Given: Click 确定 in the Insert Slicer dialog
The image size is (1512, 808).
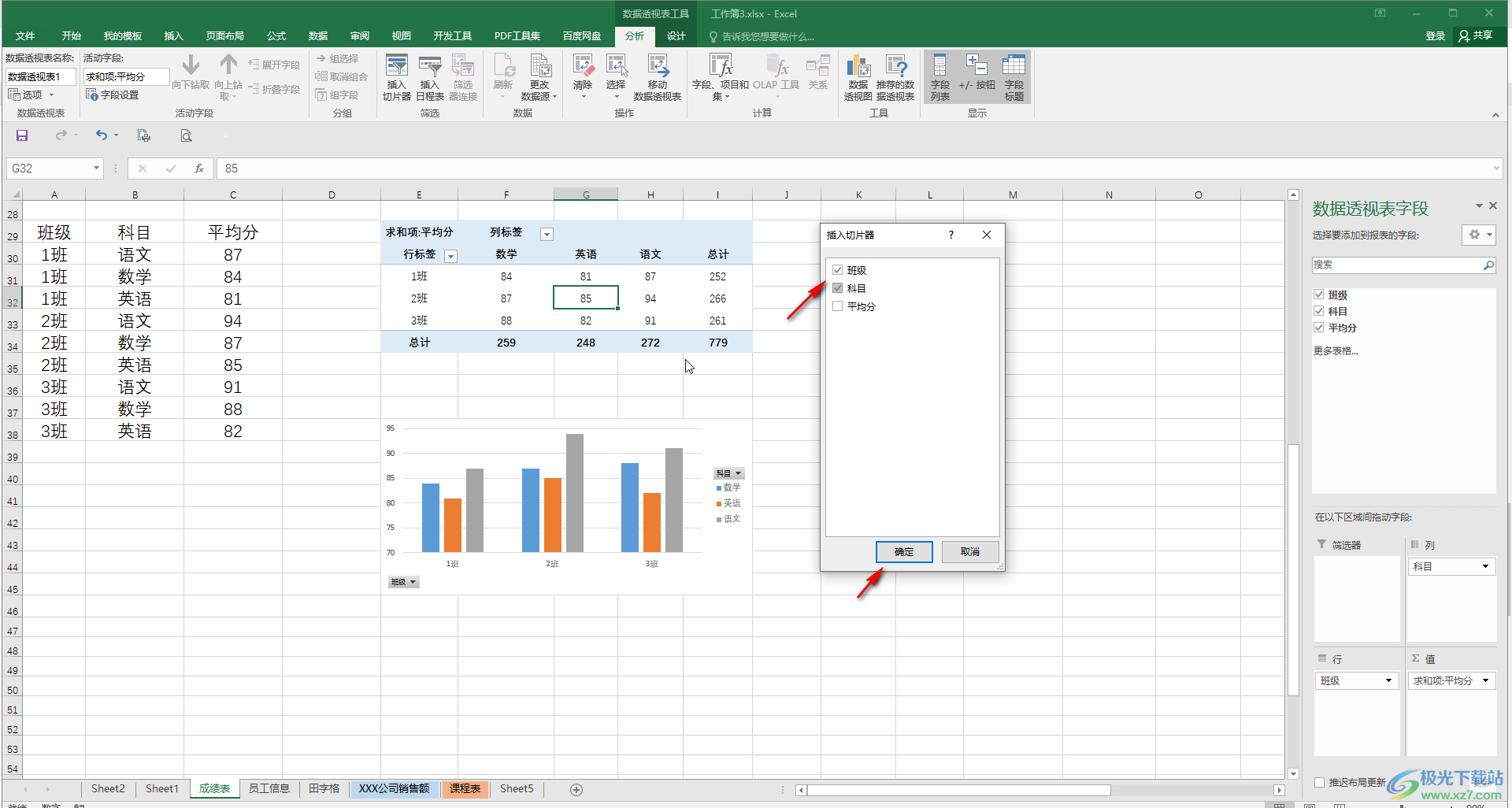Looking at the screenshot, I should pyautogui.click(x=904, y=552).
